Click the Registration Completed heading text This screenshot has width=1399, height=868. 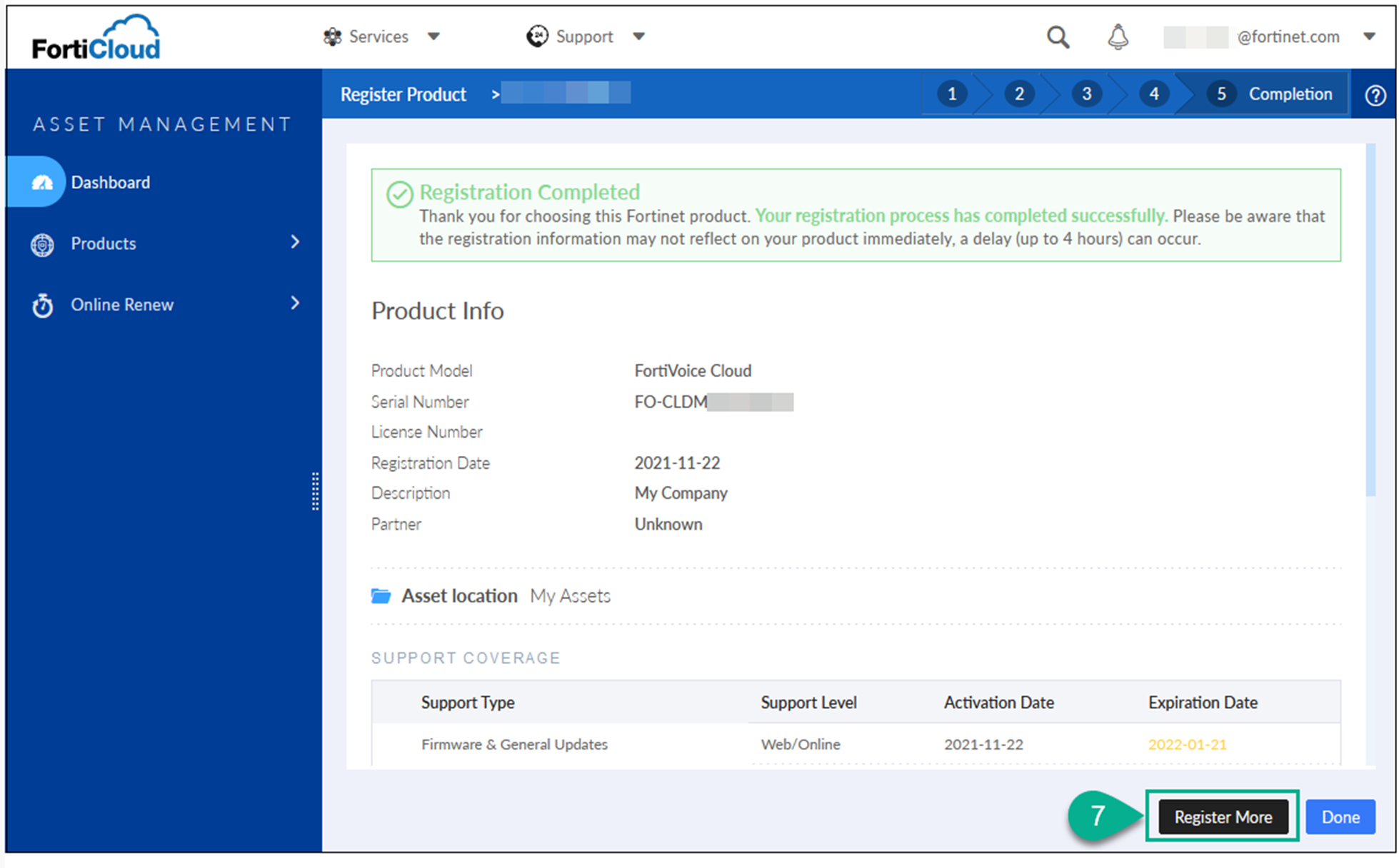pyautogui.click(x=529, y=192)
